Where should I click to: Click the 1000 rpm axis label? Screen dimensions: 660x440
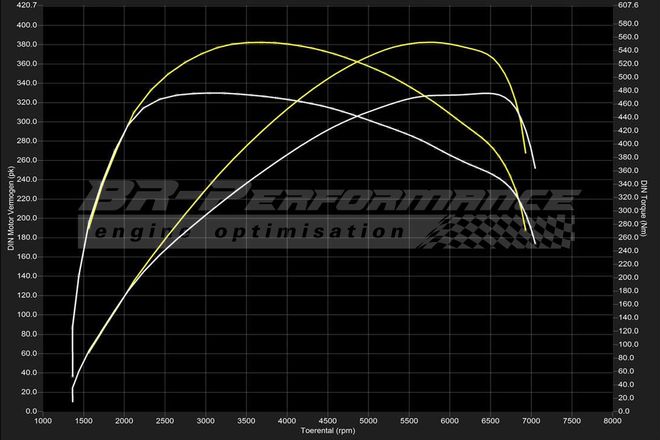pyautogui.click(x=43, y=421)
